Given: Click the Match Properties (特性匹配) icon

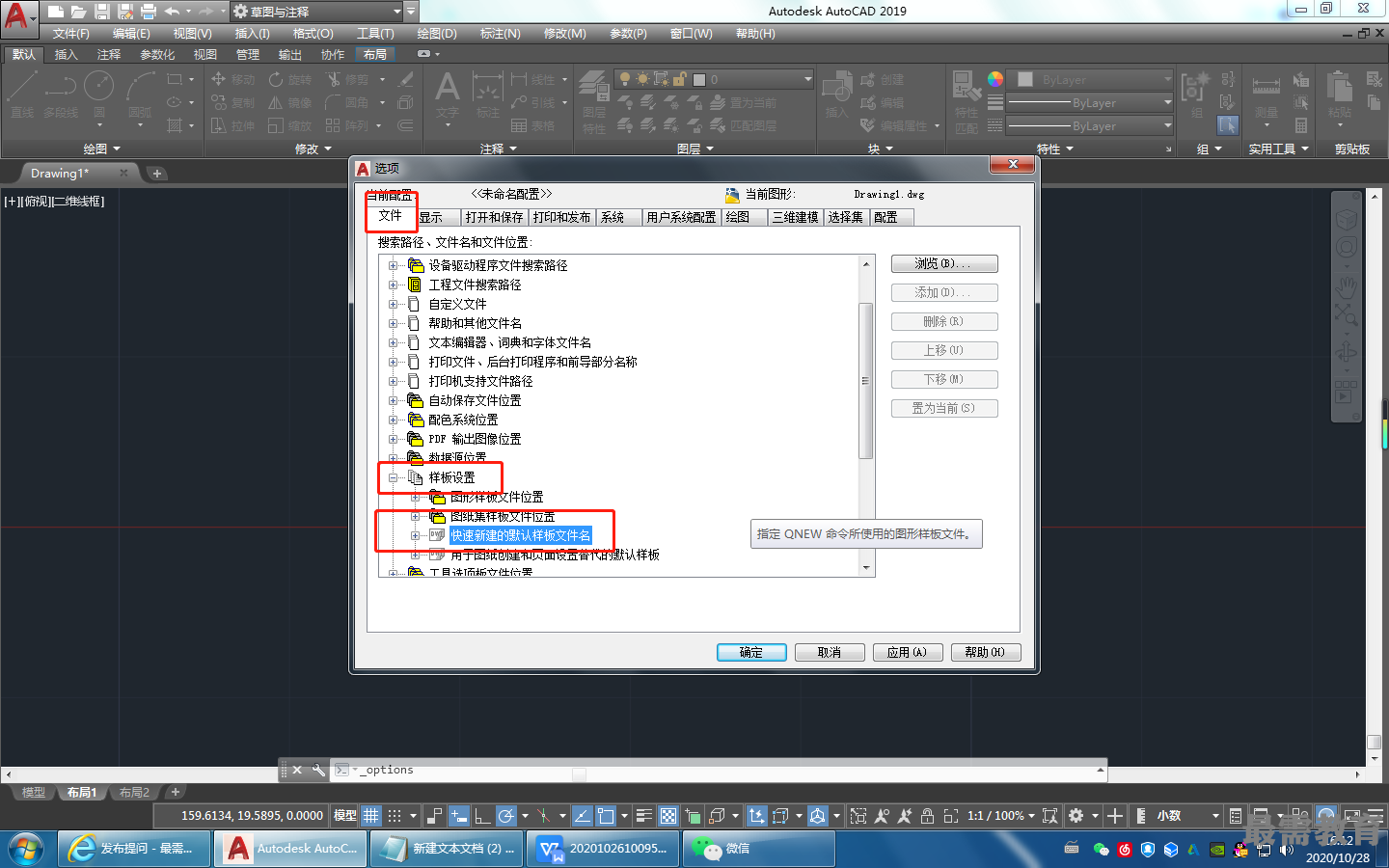Looking at the screenshot, I should (x=966, y=100).
